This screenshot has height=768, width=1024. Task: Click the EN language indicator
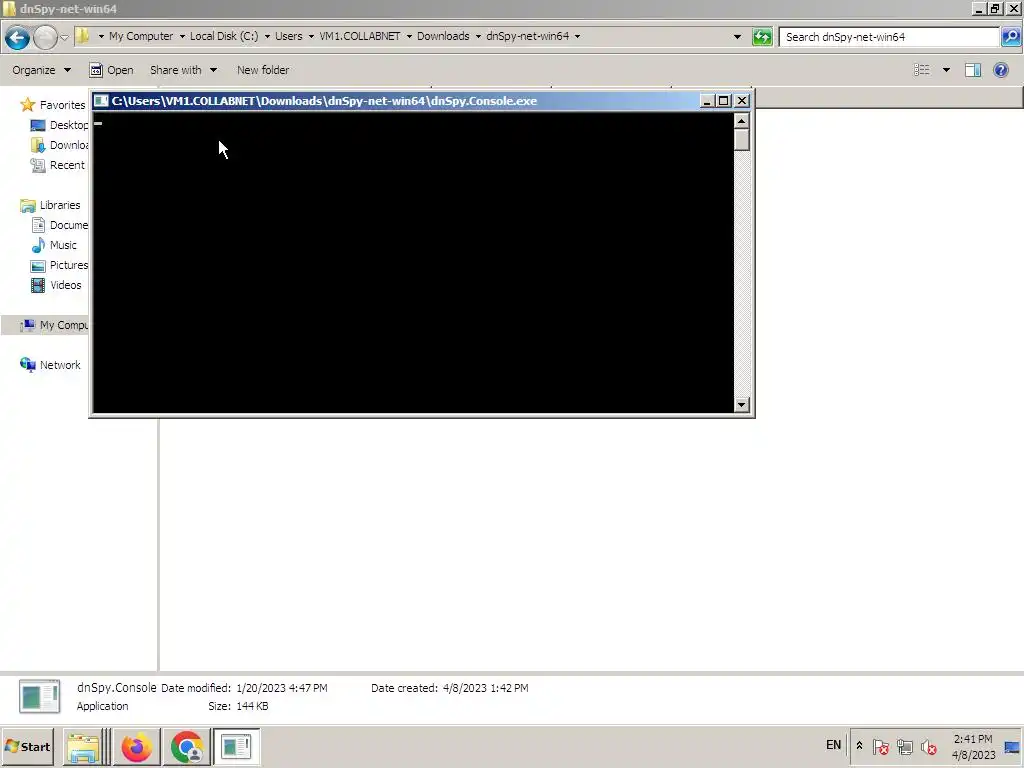(x=833, y=745)
